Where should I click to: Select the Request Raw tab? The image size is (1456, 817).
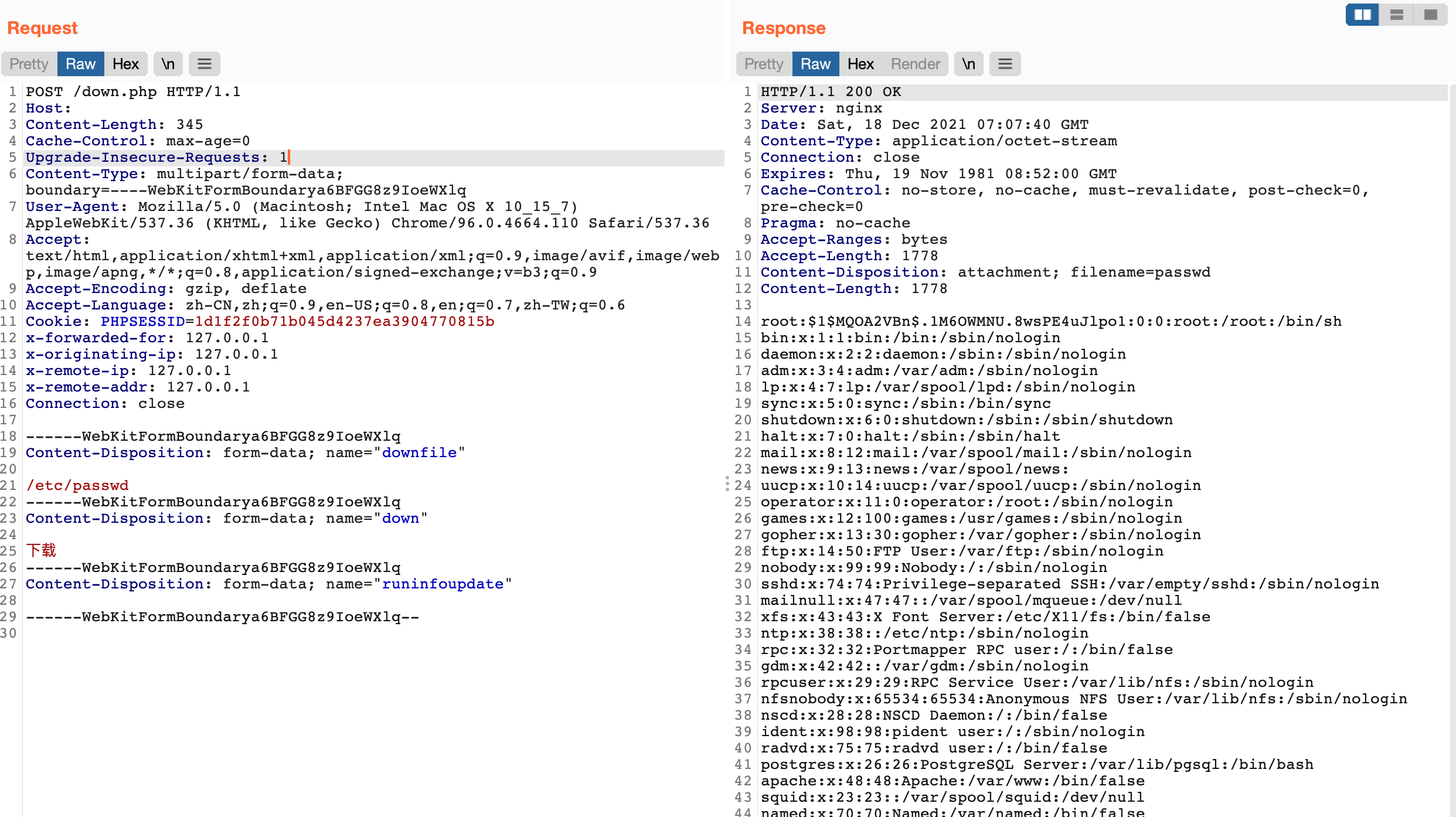80,64
